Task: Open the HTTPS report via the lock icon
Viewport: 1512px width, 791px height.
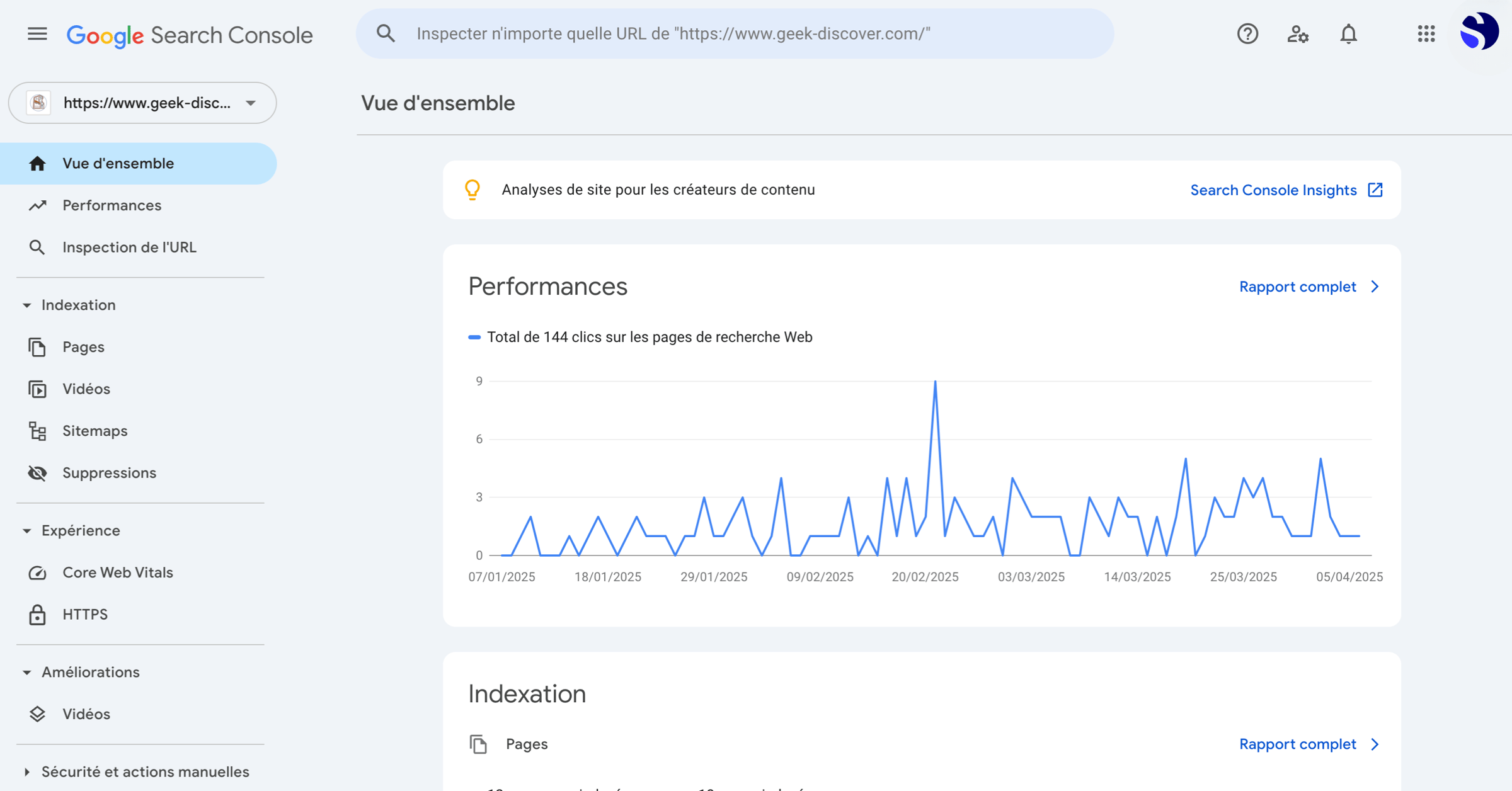Action: coord(37,614)
